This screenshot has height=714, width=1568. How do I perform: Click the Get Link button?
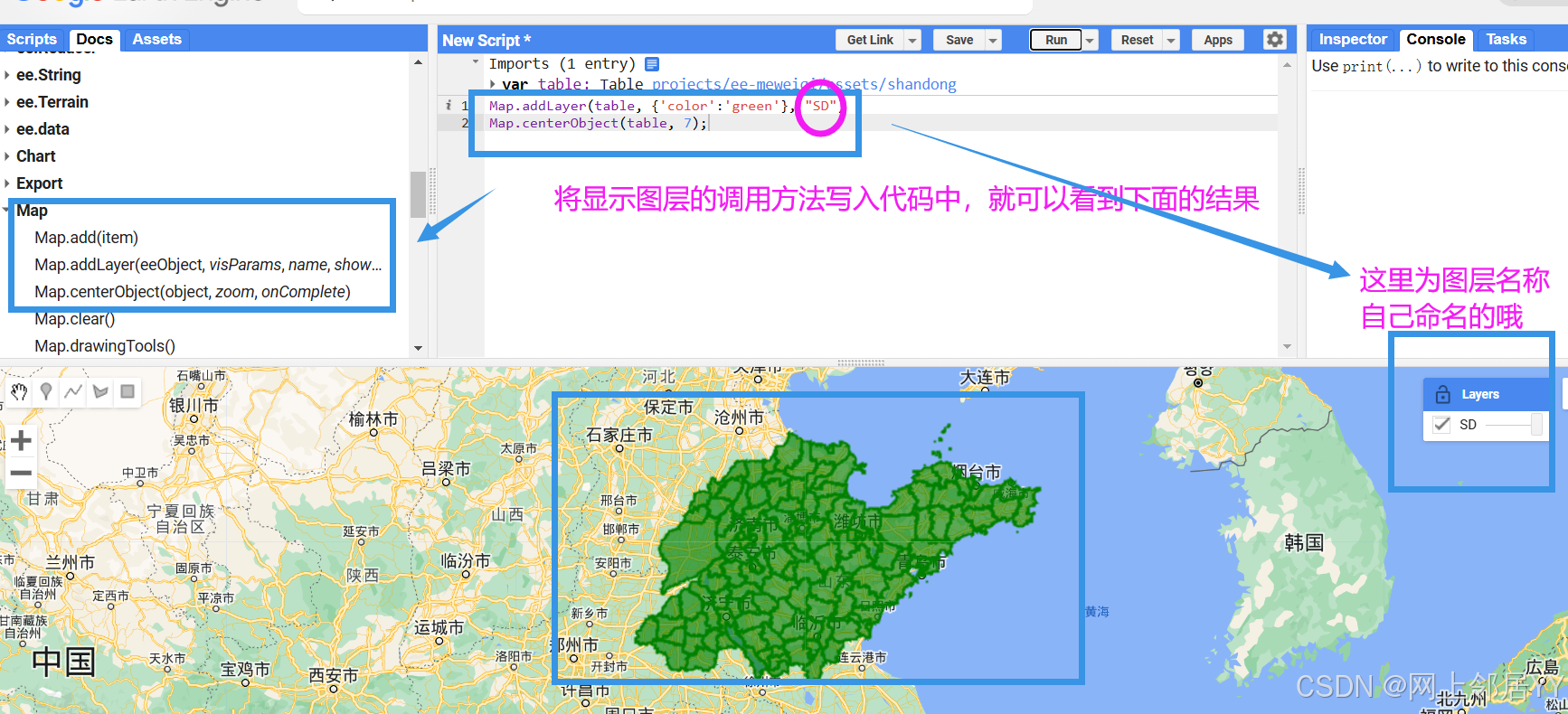tap(870, 40)
